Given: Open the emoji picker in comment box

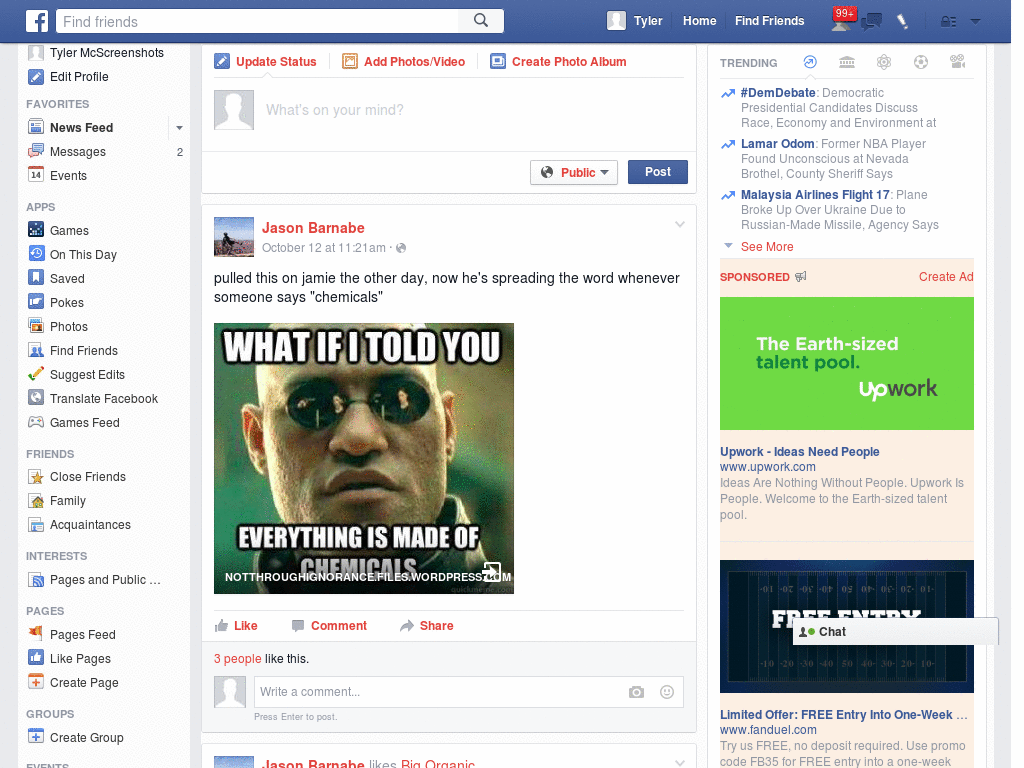Looking at the screenshot, I should pyautogui.click(x=667, y=692).
